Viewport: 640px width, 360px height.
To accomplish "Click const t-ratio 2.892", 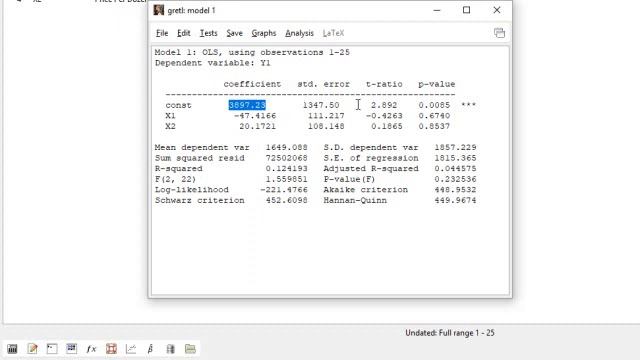I will (x=384, y=105).
